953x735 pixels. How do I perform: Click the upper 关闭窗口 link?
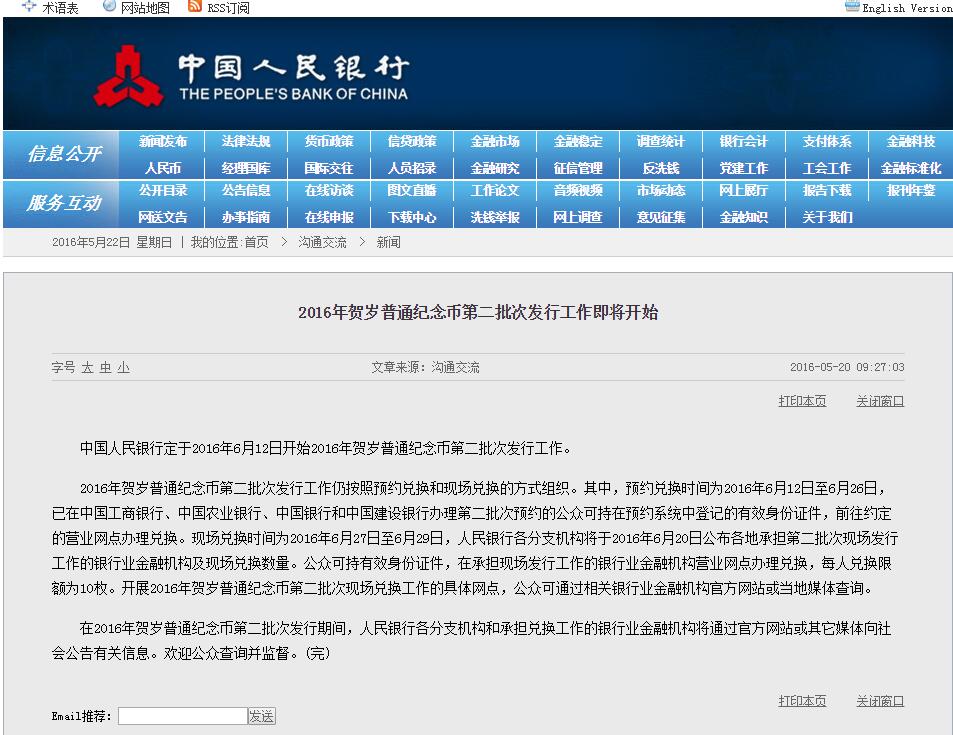880,401
